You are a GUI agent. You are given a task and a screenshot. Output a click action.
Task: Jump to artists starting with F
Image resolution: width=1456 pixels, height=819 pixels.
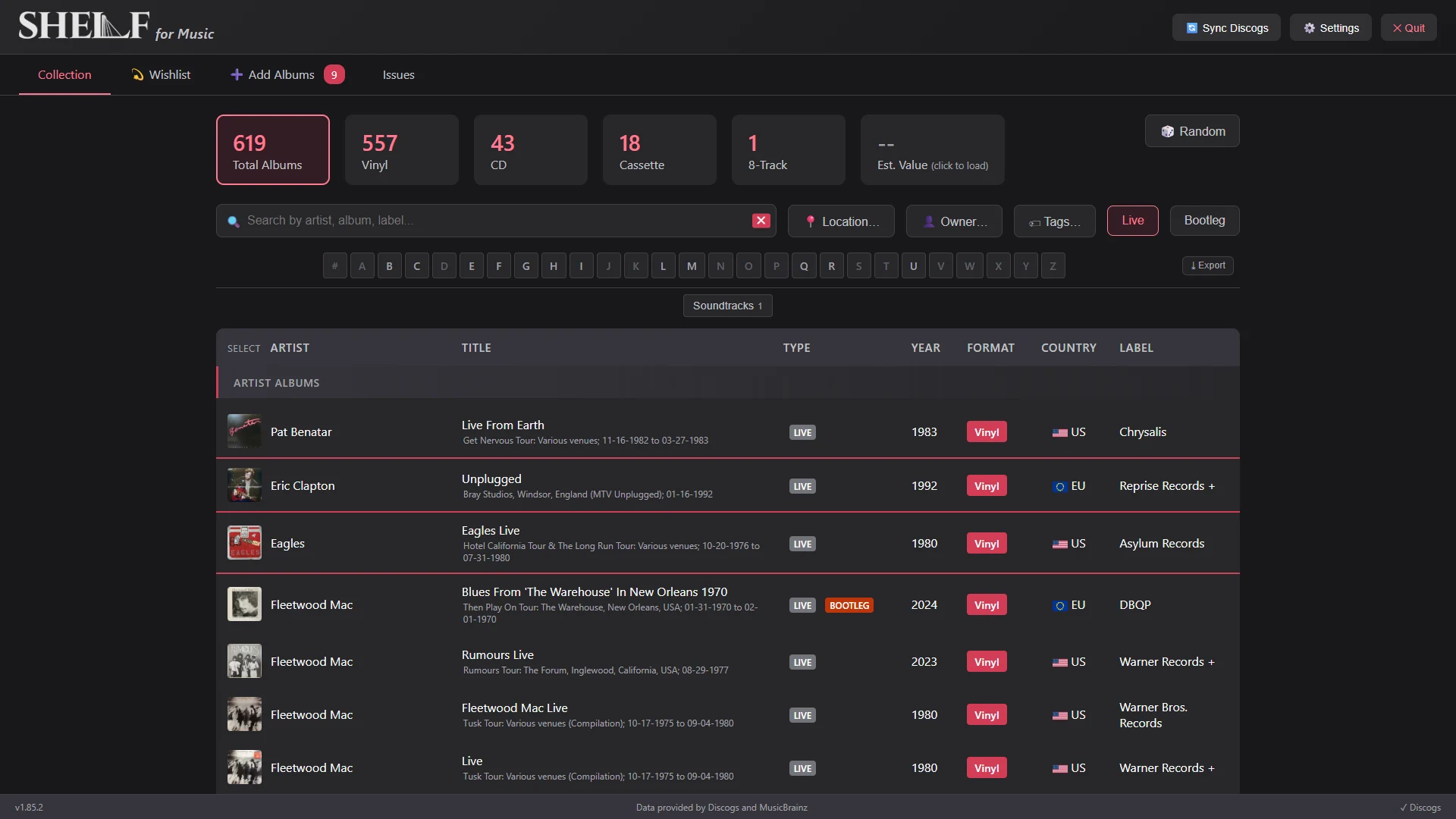[499, 266]
